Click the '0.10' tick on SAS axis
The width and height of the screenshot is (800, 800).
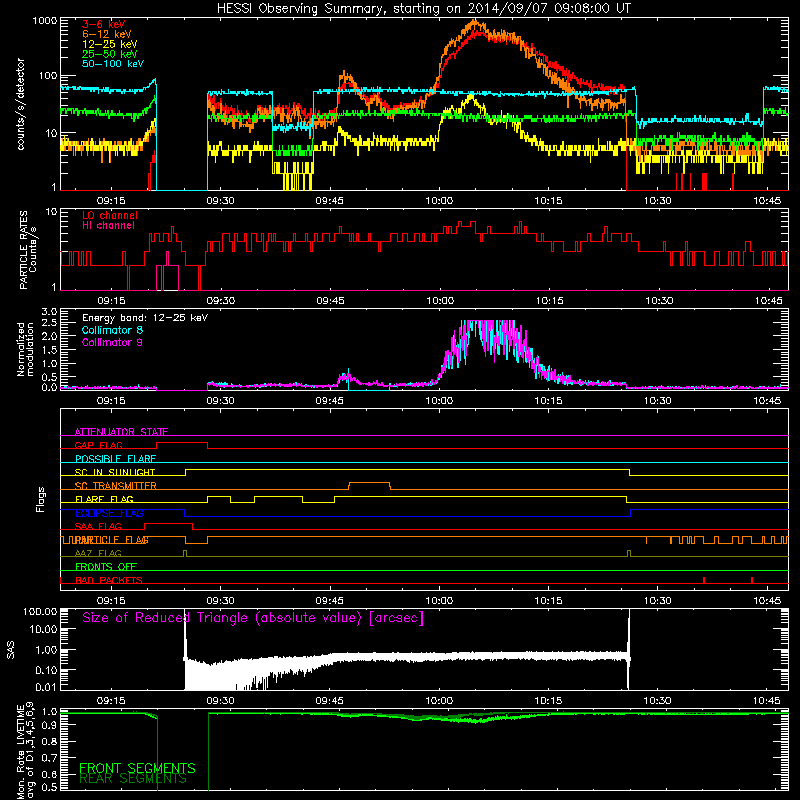46,670
